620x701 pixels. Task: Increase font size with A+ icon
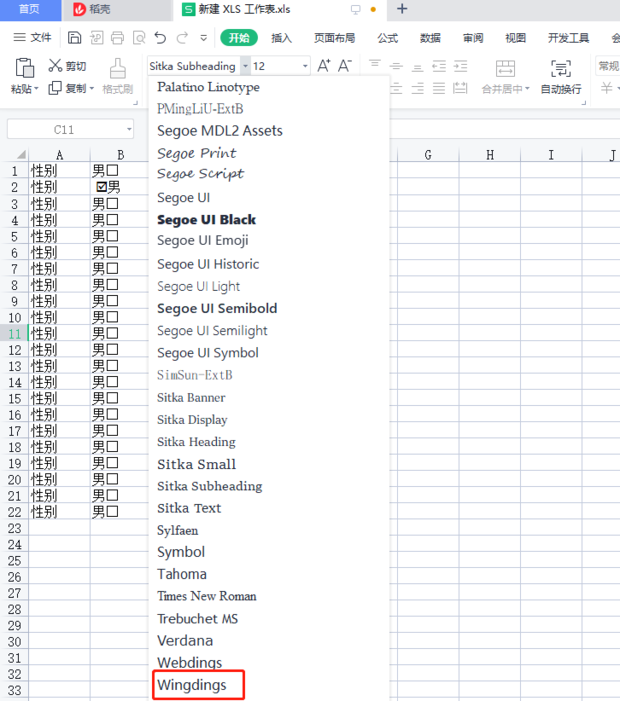324,66
